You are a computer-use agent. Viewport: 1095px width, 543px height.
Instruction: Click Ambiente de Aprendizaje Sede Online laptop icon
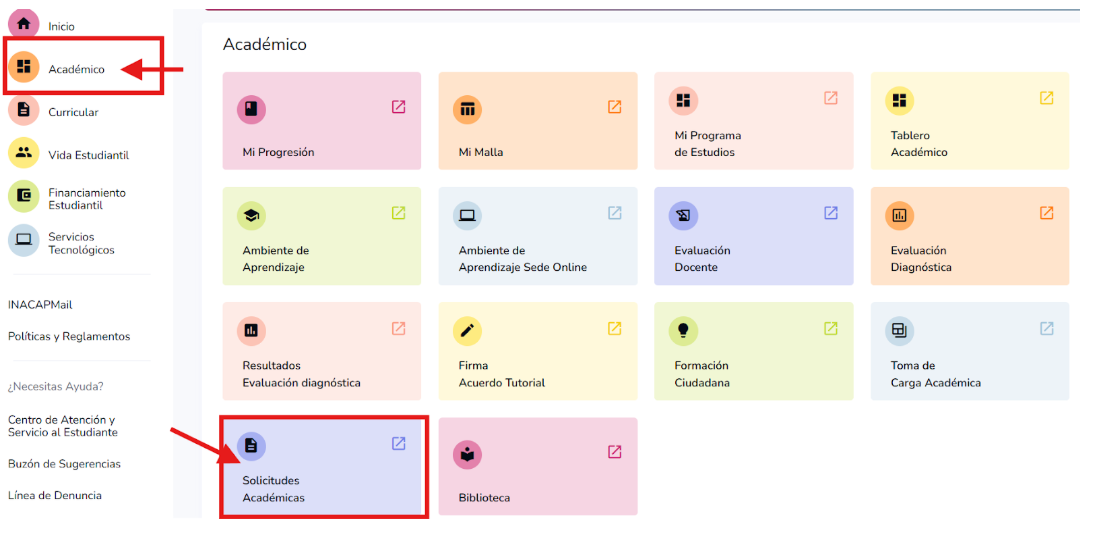pyautogui.click(x=467, y=216)
